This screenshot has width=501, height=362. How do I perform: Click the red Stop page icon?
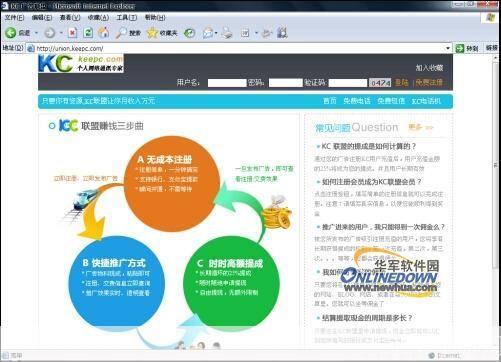click(72, 32)
